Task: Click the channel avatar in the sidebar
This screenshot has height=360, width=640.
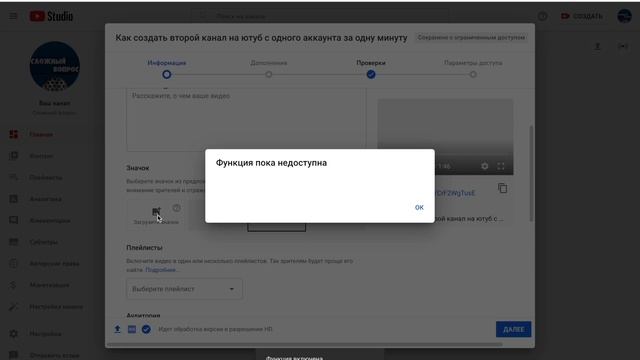Action: (55, 66)
